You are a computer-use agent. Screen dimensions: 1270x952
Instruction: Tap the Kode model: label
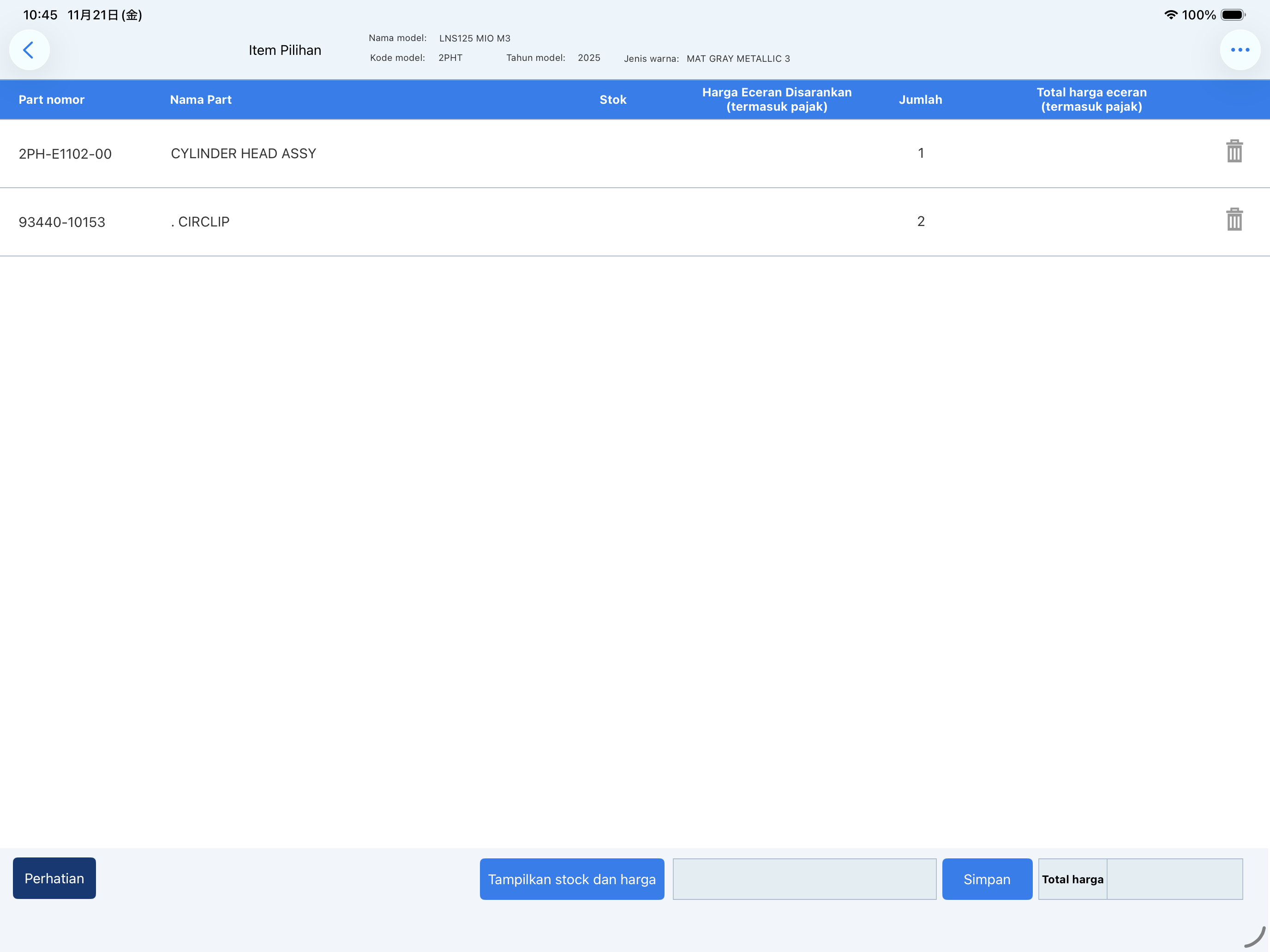point(397,58)
